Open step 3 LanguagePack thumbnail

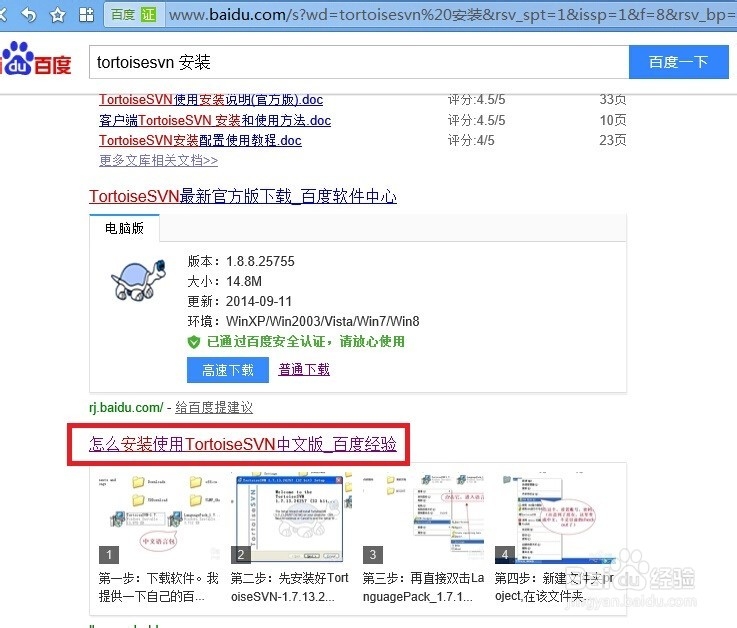[423, 517]
